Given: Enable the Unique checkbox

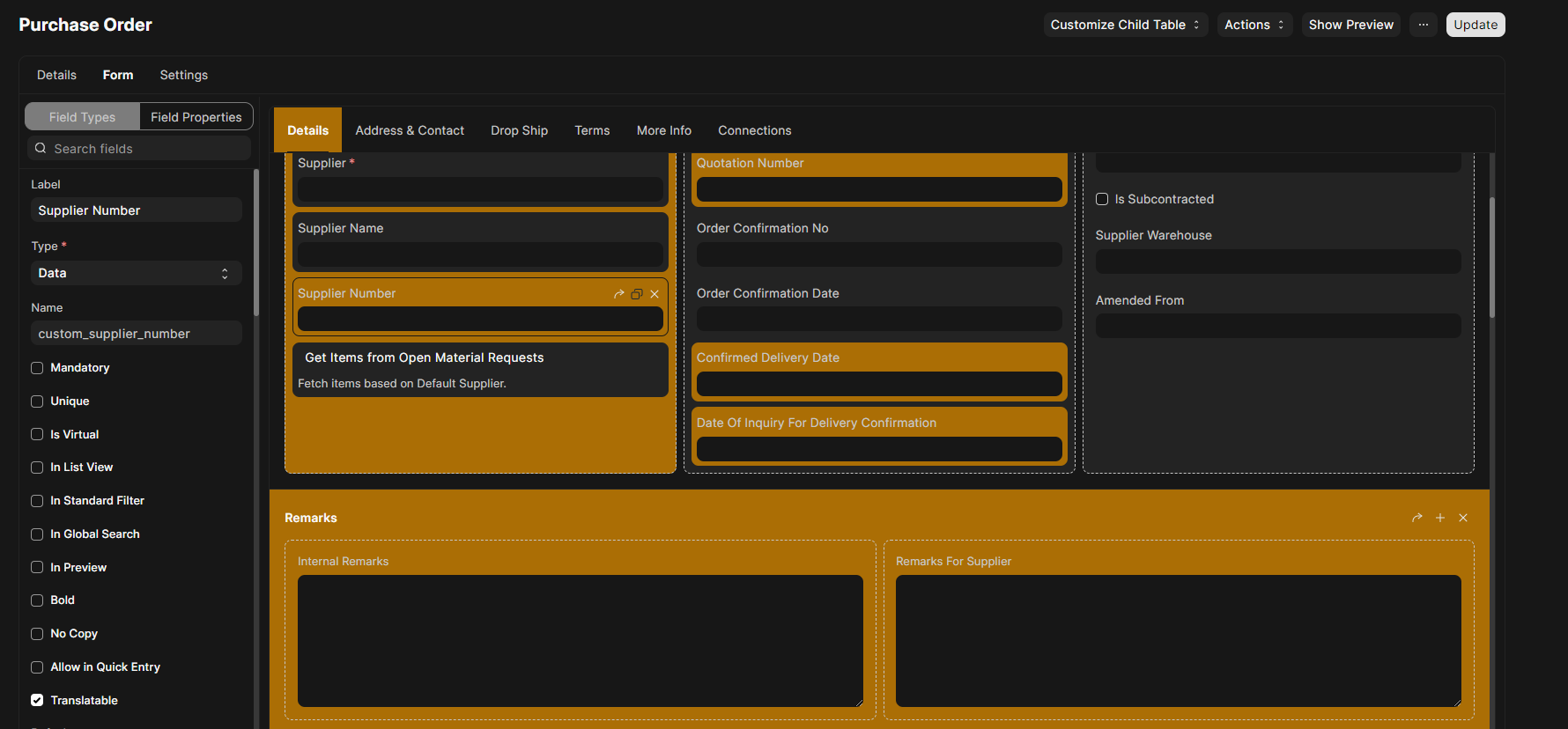Looking at the screenshot, I should coord(37,401).
